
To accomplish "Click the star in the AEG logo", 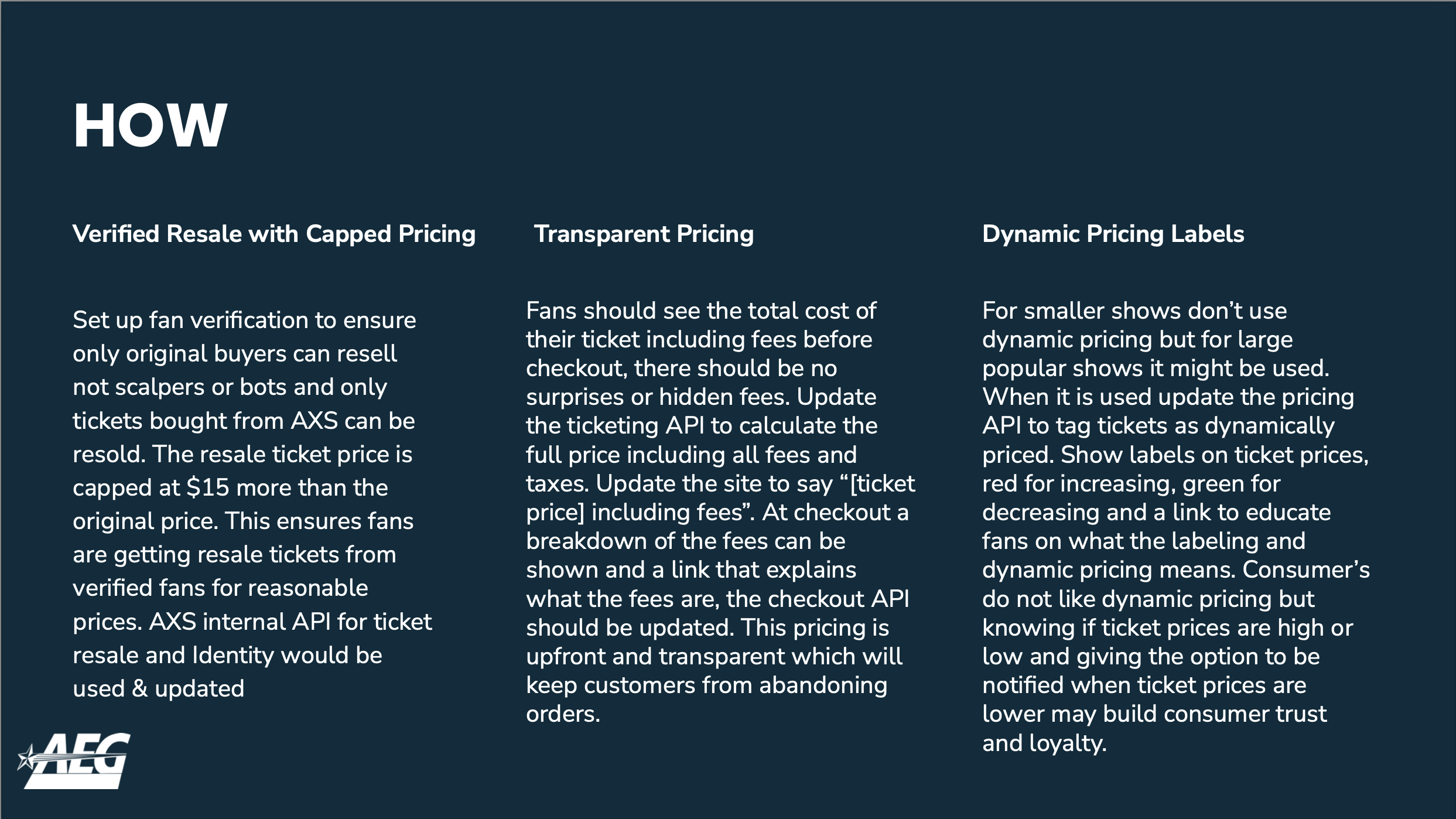I will (x=26, y=757).
